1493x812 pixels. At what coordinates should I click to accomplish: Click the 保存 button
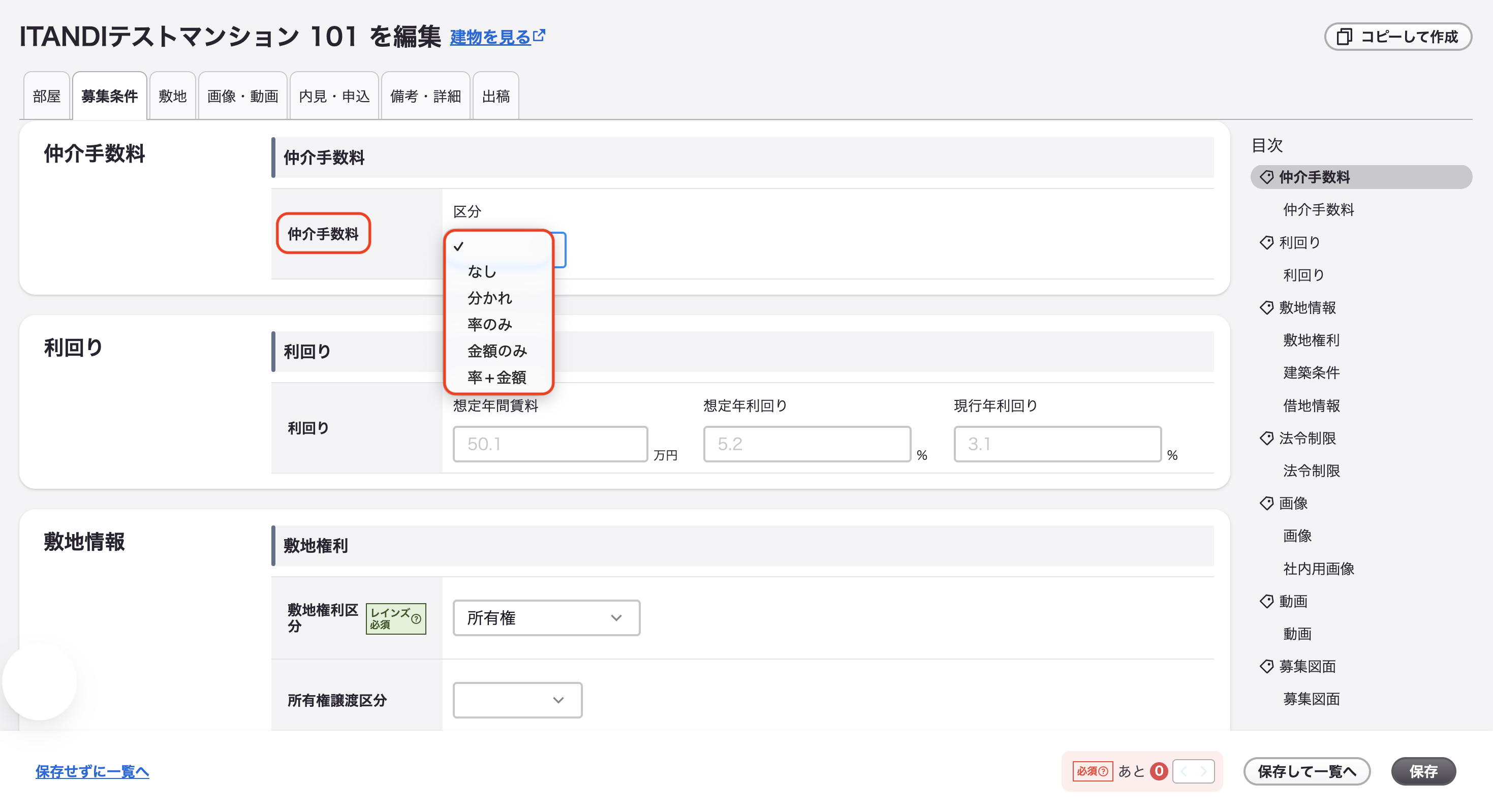(1423, 771)
